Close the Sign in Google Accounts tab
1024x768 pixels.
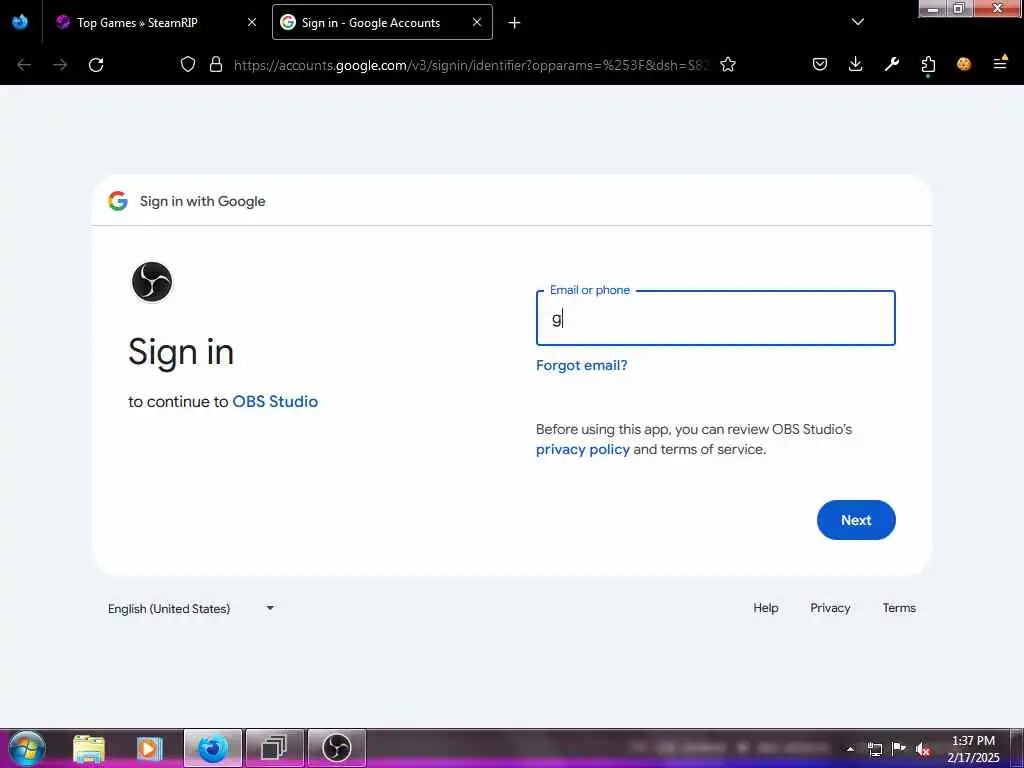[x=477, y=22]
